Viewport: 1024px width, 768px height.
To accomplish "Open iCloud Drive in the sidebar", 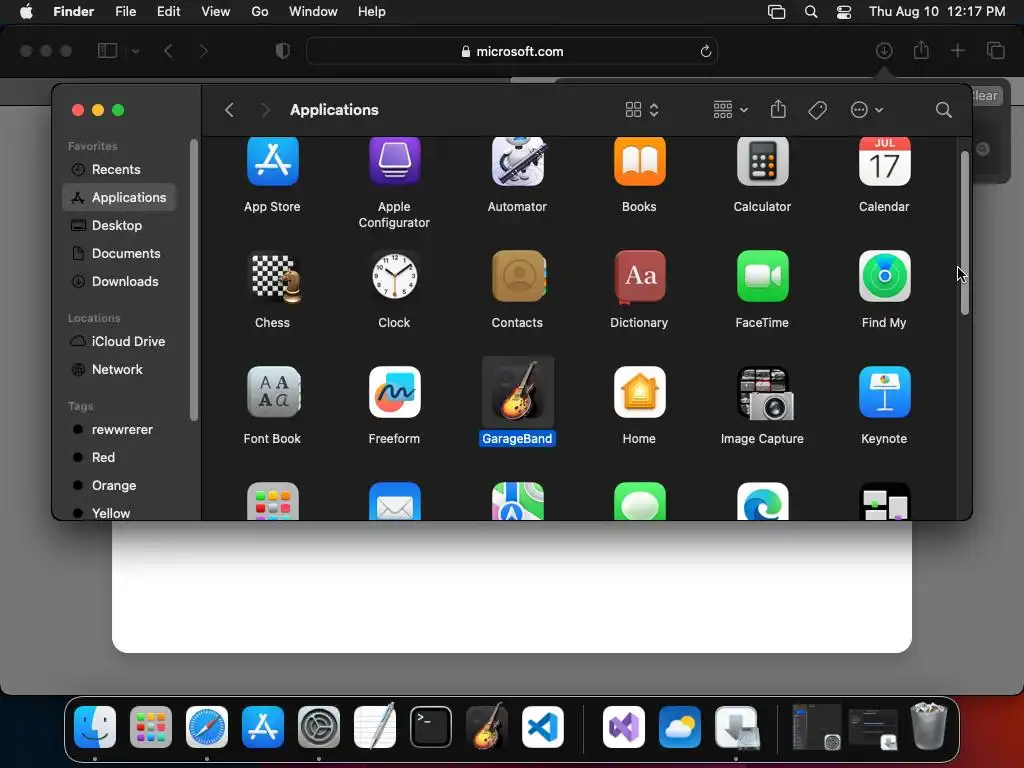I will point(119,342).
